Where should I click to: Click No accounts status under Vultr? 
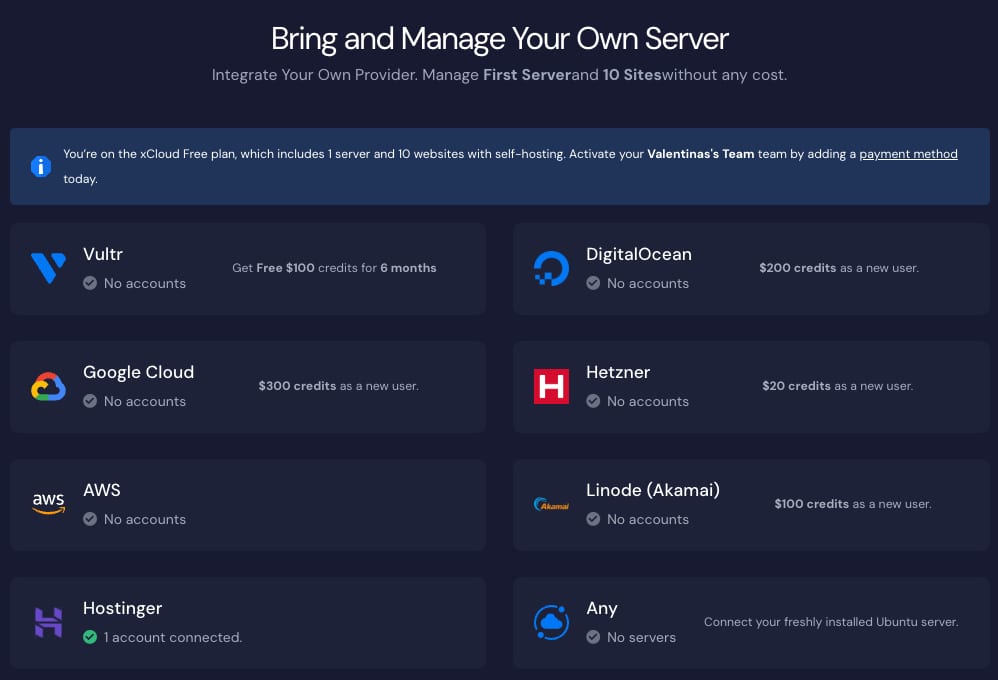pyautogui.click(x=144, y=283)
